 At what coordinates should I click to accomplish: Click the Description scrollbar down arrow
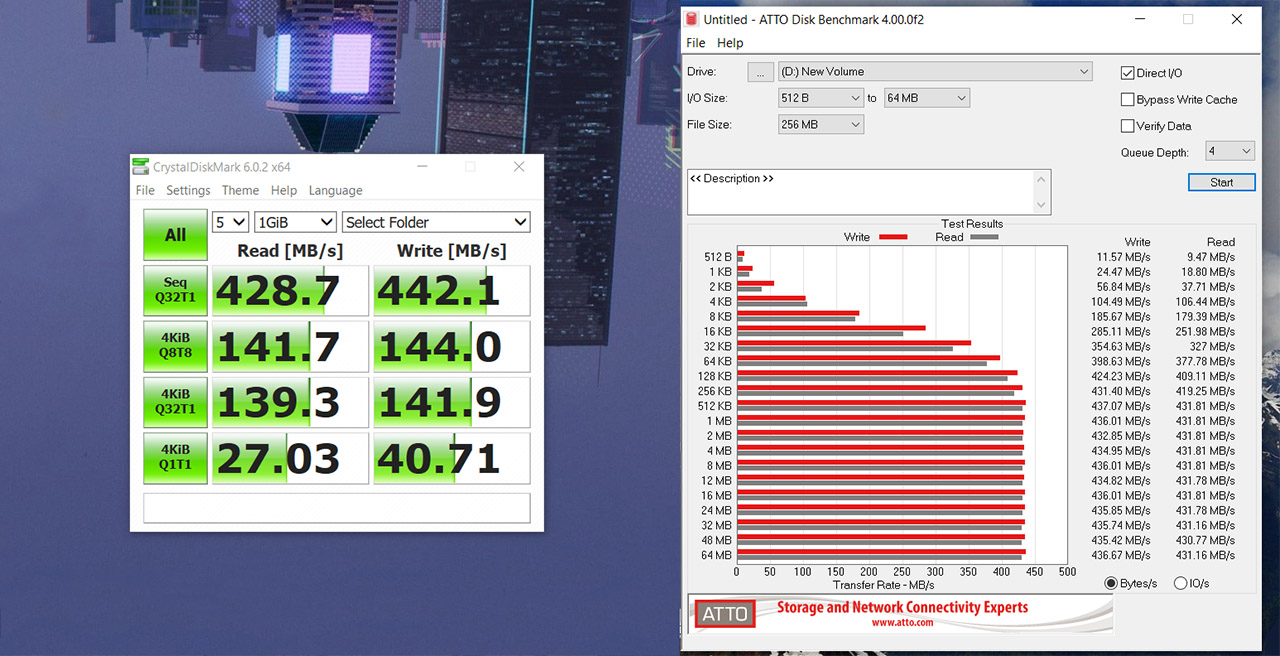pyautogui.click(x=1043, y=205)
